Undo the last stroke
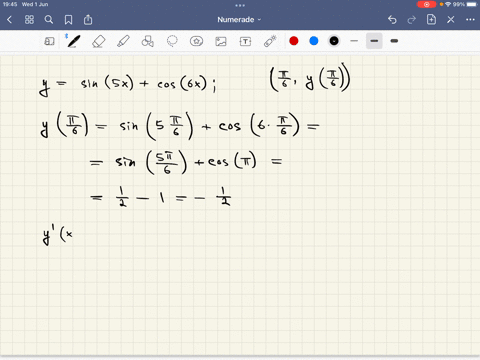This screenshot has height=360, width=480. point(392,20)
